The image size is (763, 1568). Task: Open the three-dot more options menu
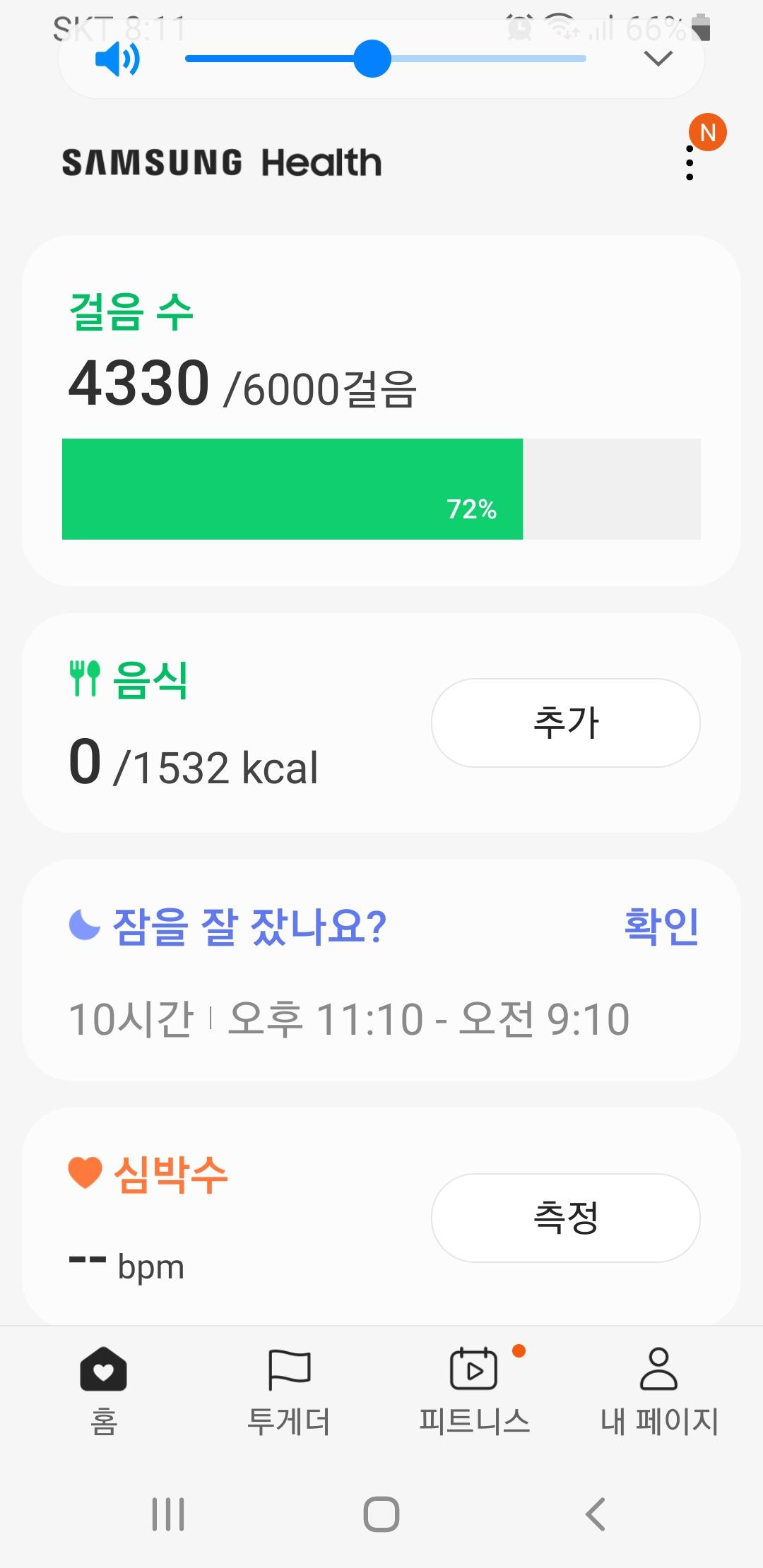click(x=690, y=163)
